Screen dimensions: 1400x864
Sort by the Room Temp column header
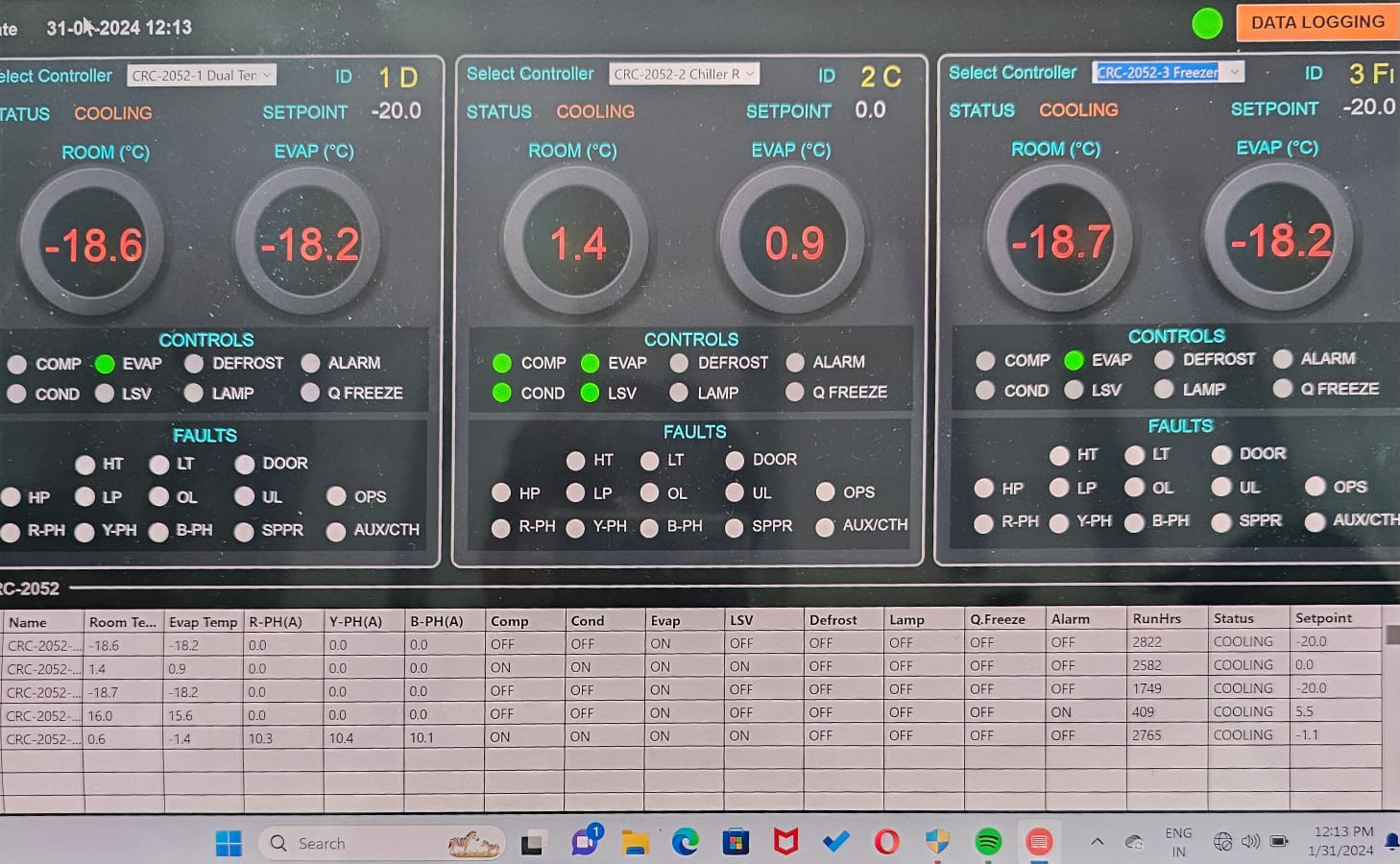point(122,622)
